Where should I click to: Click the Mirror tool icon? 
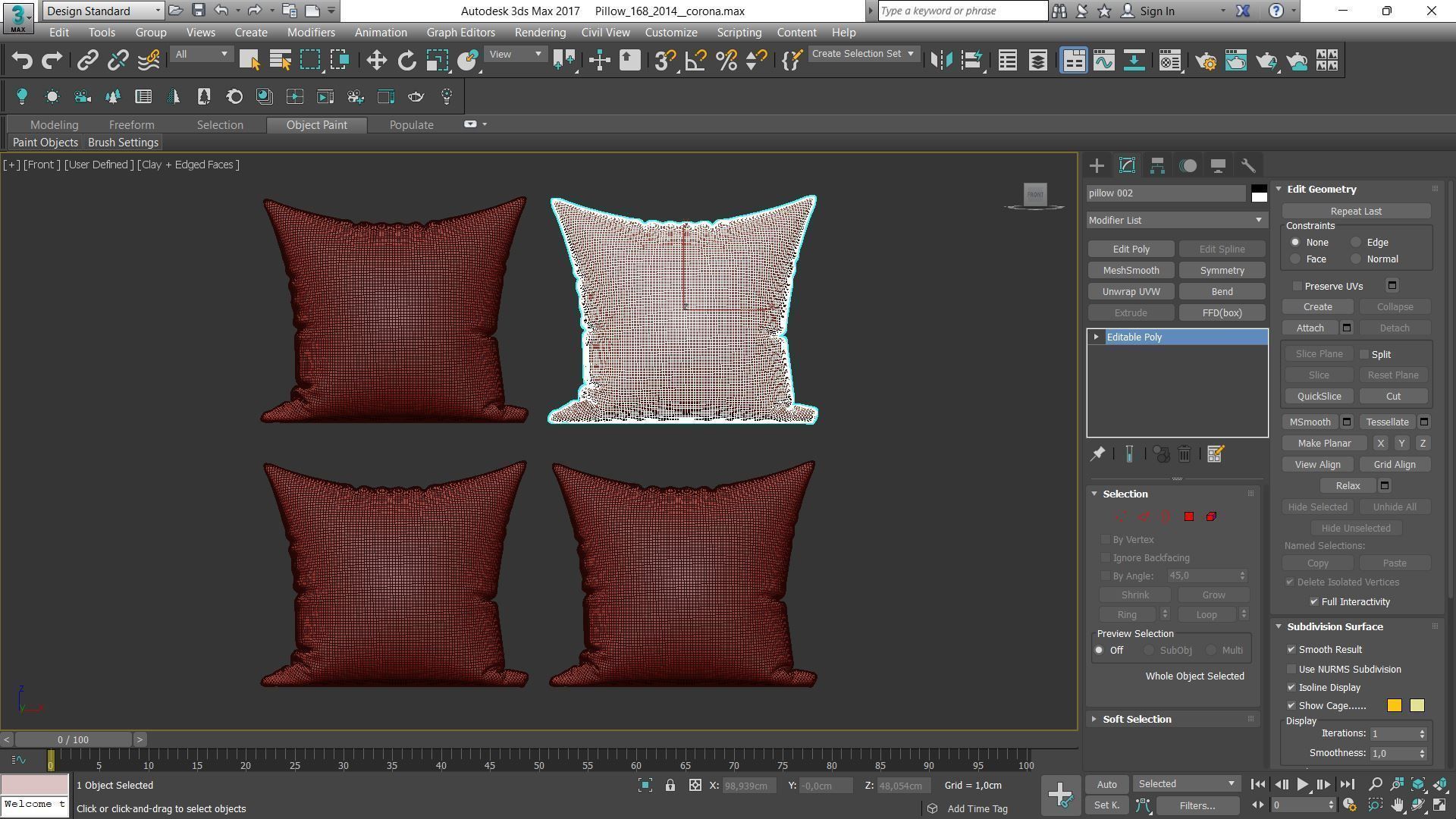tap(941, 61)
